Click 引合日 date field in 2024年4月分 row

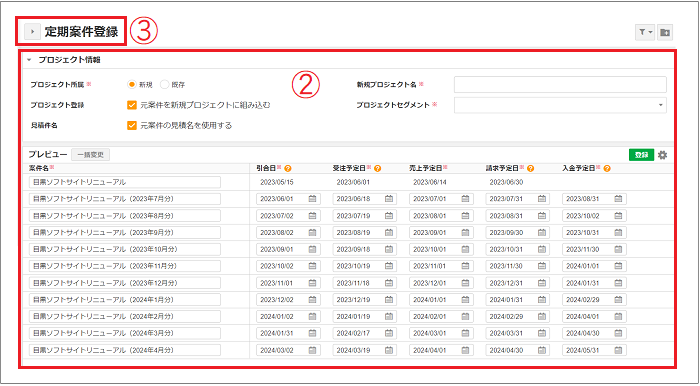click(x=288, y=350)
